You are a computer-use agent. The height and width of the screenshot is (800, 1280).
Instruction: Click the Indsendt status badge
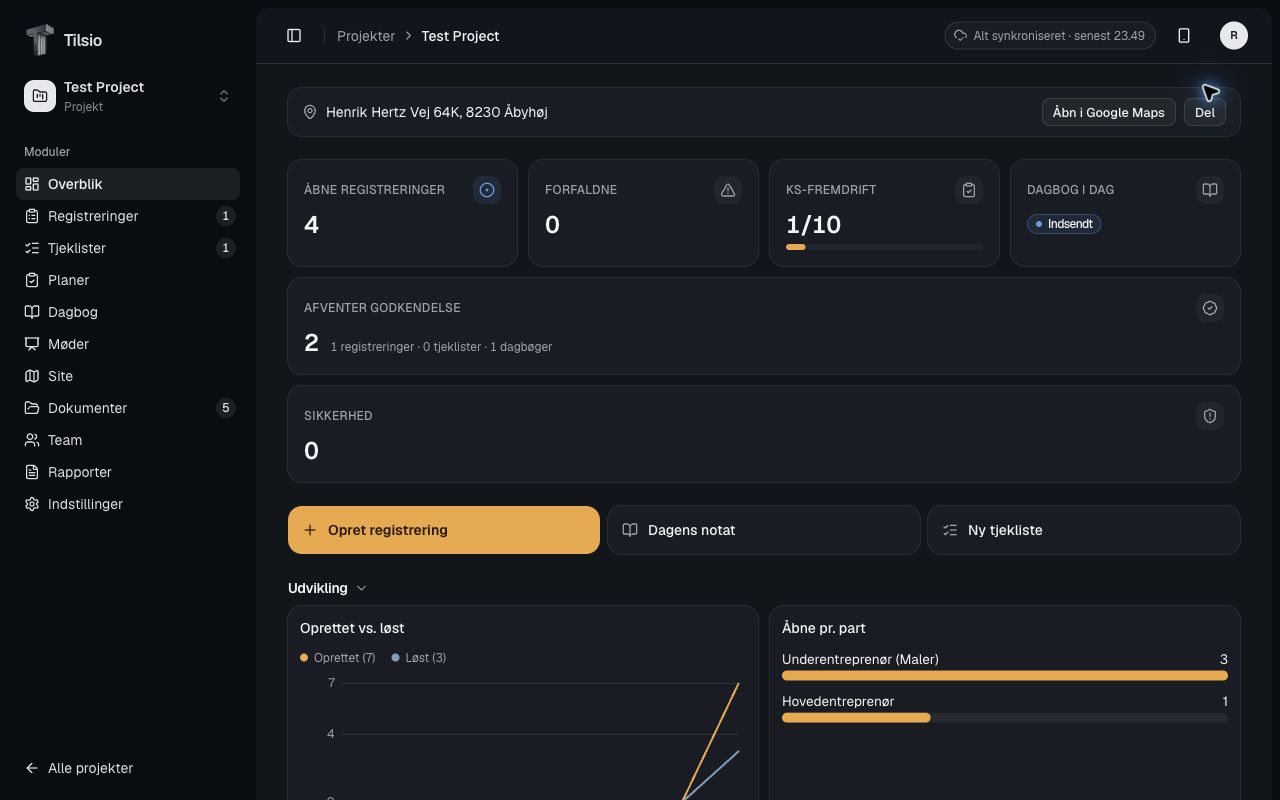coord(1064,224)
